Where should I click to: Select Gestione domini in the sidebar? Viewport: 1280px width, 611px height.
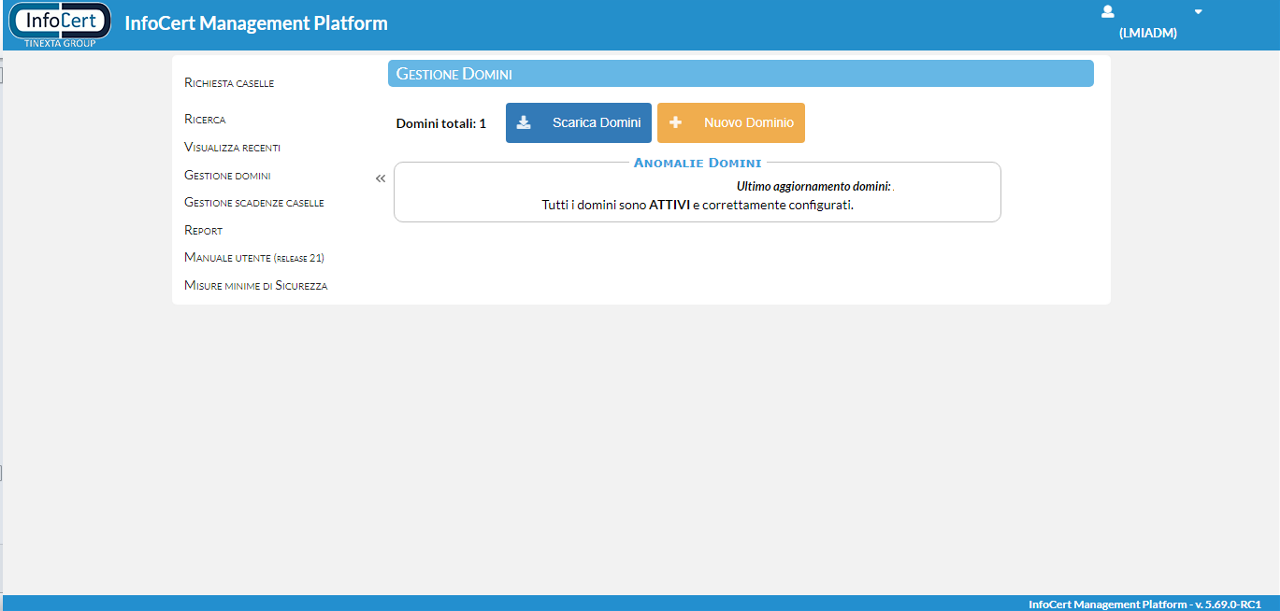pos(227,175)
